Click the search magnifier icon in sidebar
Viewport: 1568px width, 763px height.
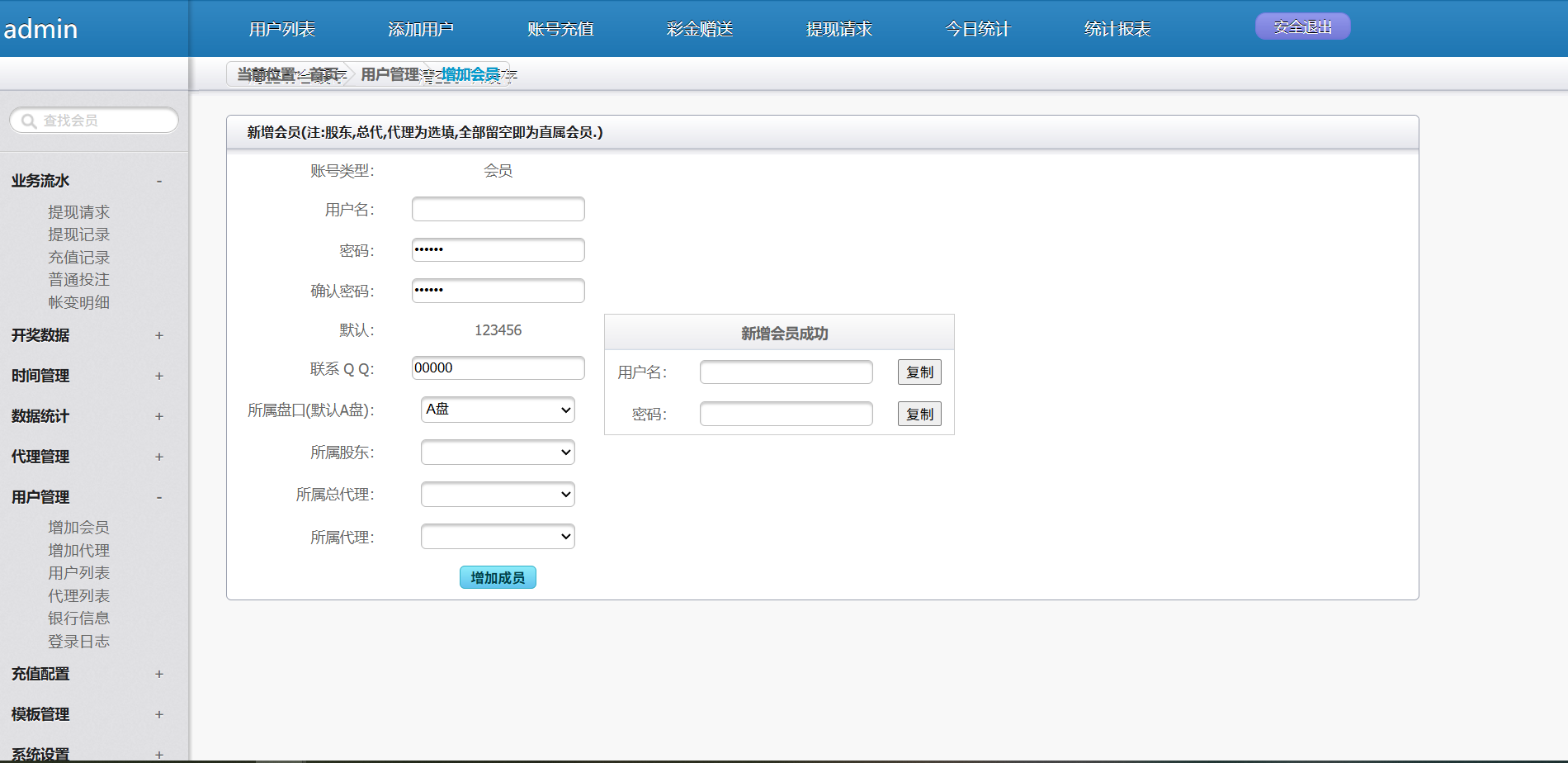(29, 121)
